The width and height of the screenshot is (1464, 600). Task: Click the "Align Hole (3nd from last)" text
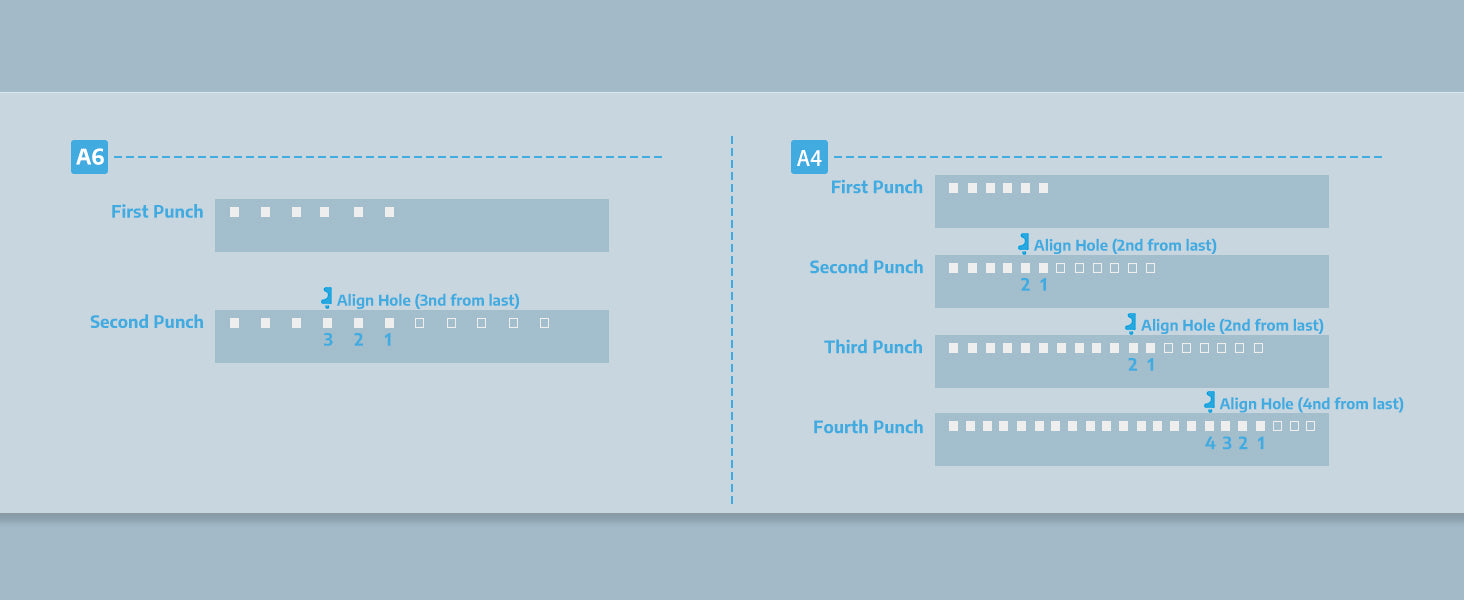(428, 300)
